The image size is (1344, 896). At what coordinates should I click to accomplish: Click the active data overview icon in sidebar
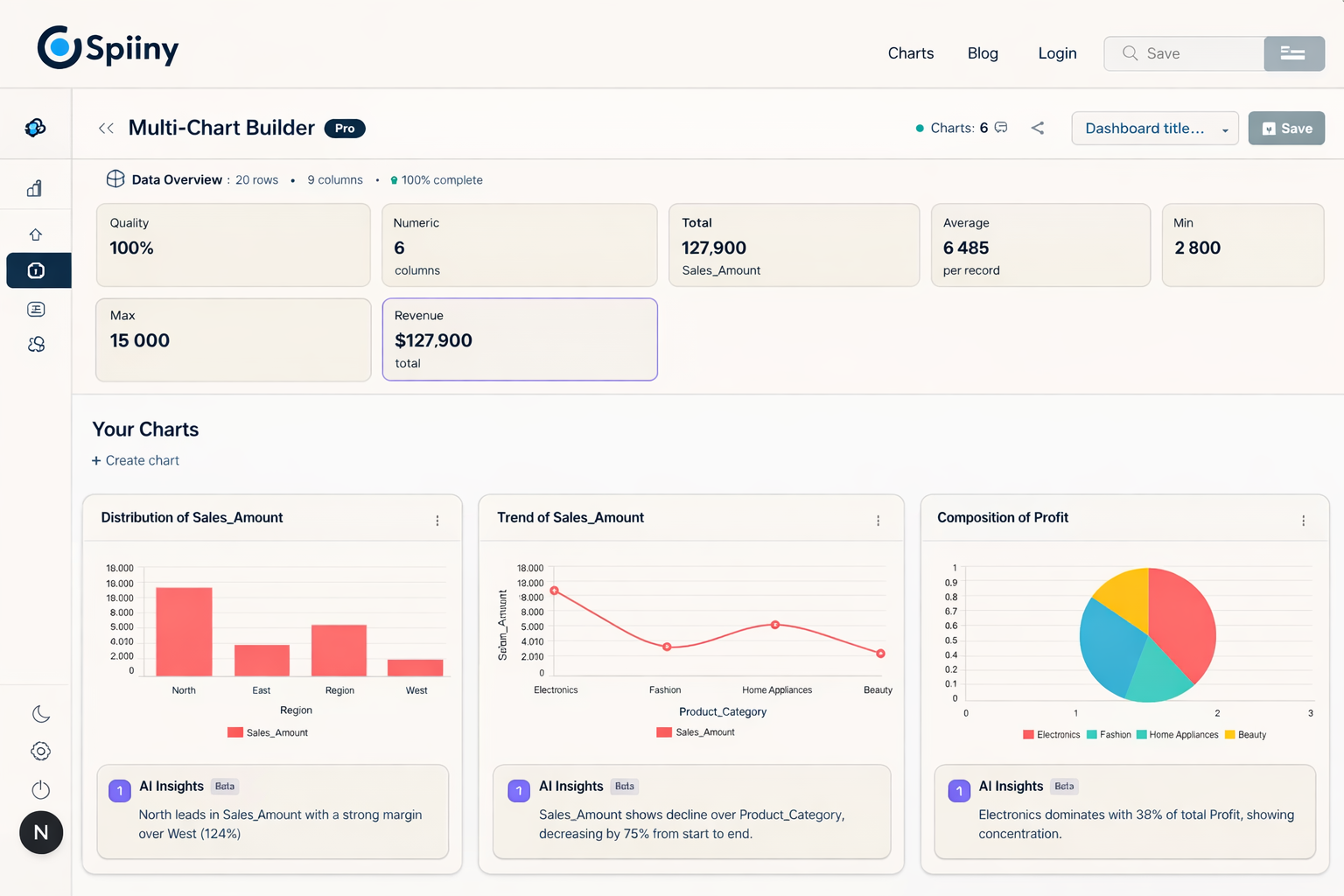pyautogui.click(x=38, y=270)
